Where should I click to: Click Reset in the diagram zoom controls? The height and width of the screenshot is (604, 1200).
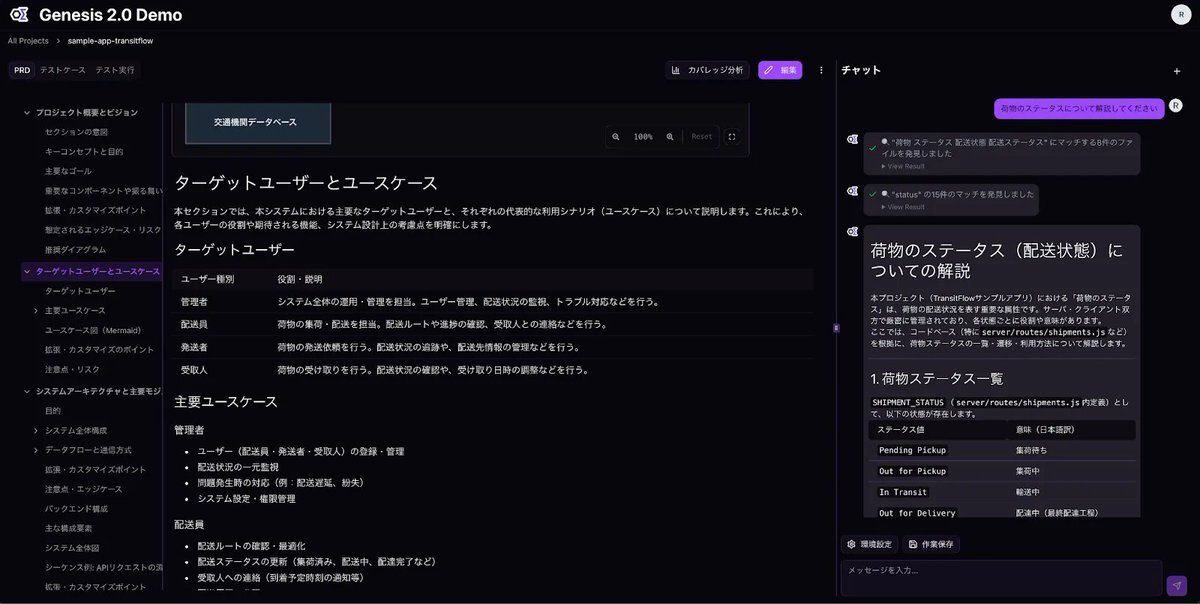(x=702, y=136)
